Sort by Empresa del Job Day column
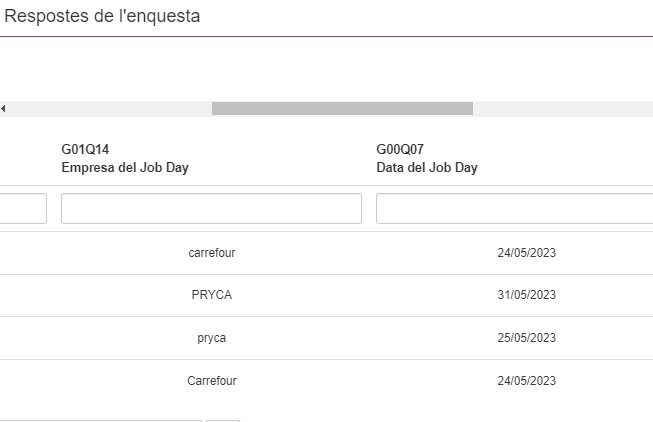The height and width of the screenshot is (422, 653). tap(125, 168)
